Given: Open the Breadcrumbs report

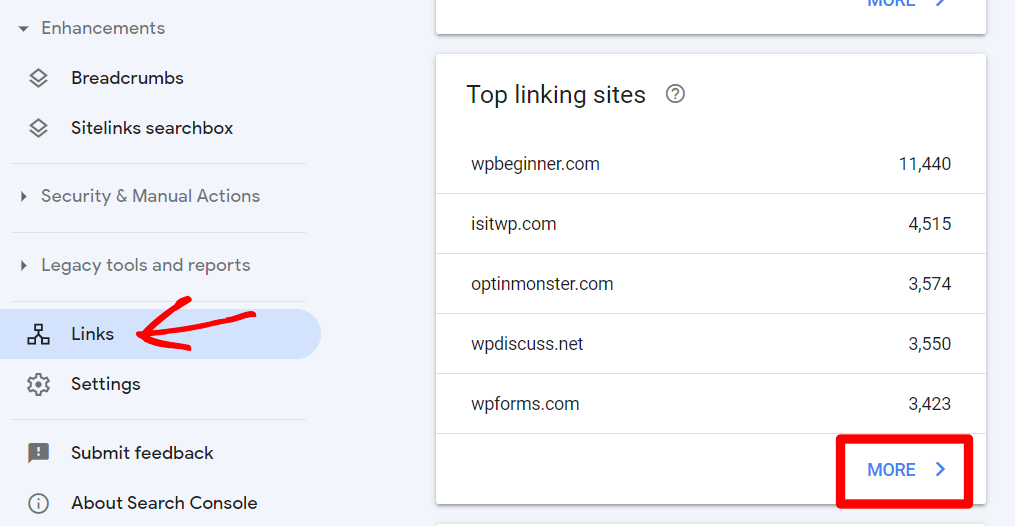Looking at the screenshot, I should (127, 78).
